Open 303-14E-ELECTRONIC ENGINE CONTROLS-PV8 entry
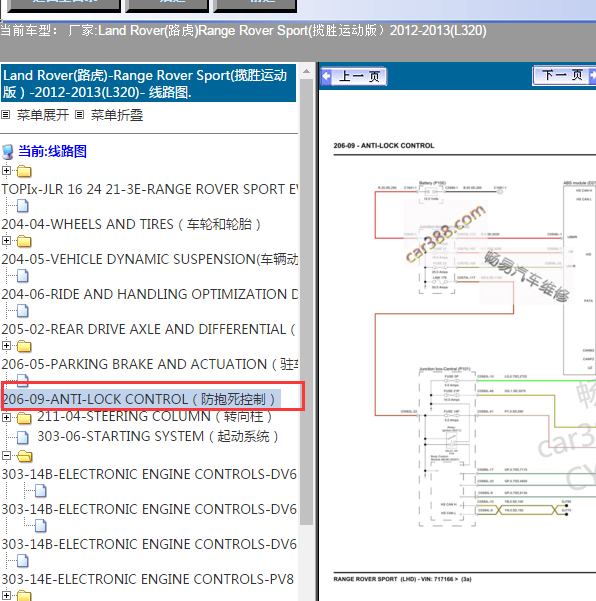This screenshot has width=596, height=601. [x=148, y=579]
